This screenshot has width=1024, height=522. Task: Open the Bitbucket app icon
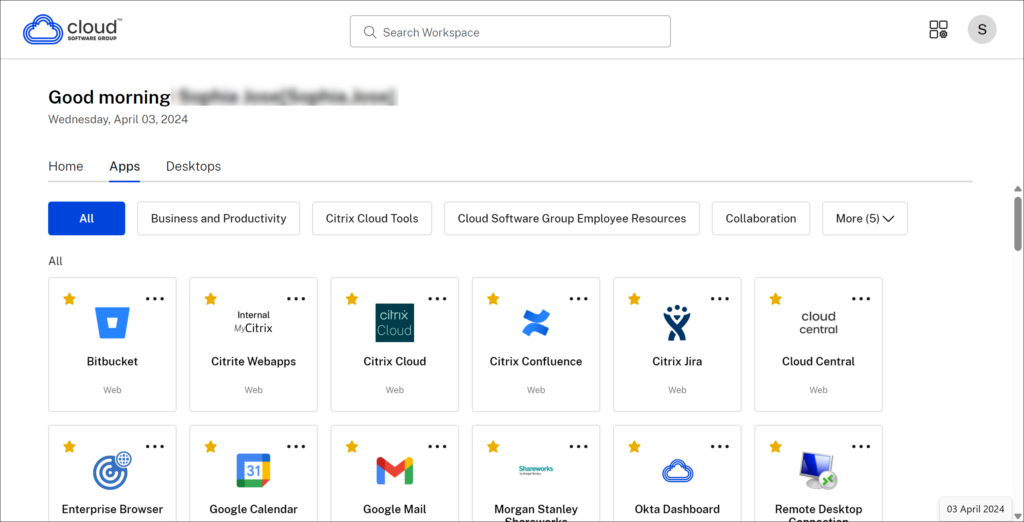(112, 323)
